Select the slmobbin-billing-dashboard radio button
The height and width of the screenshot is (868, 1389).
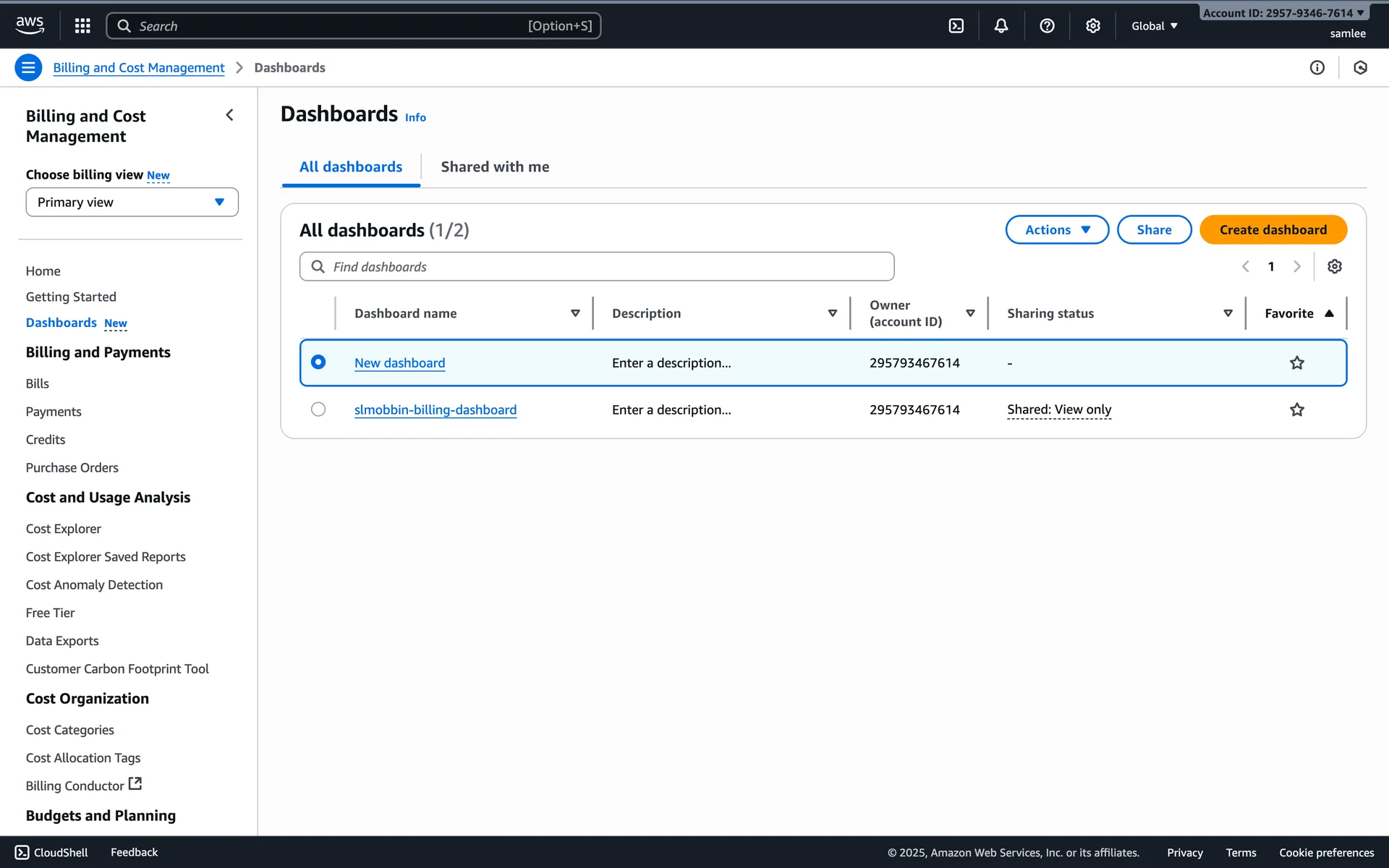tap(318, 409)
